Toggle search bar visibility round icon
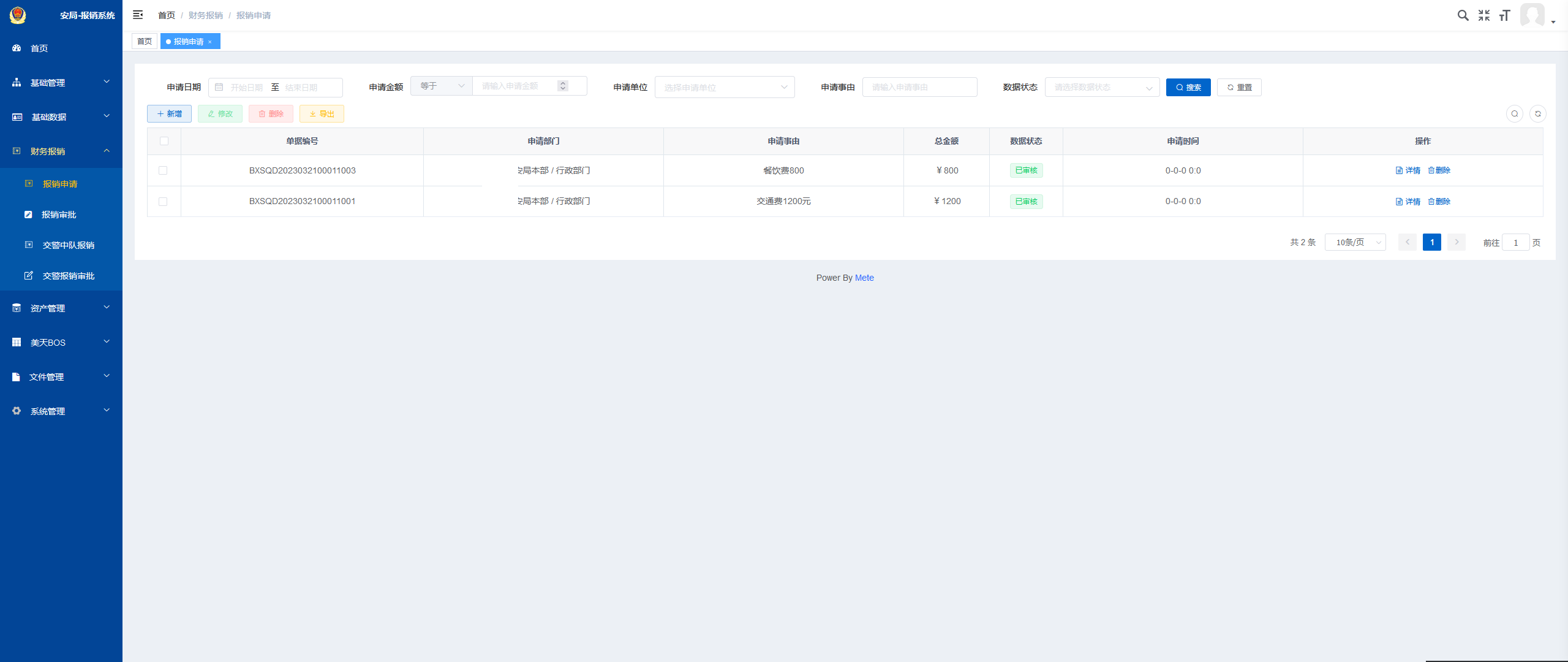 (1515, 113)
